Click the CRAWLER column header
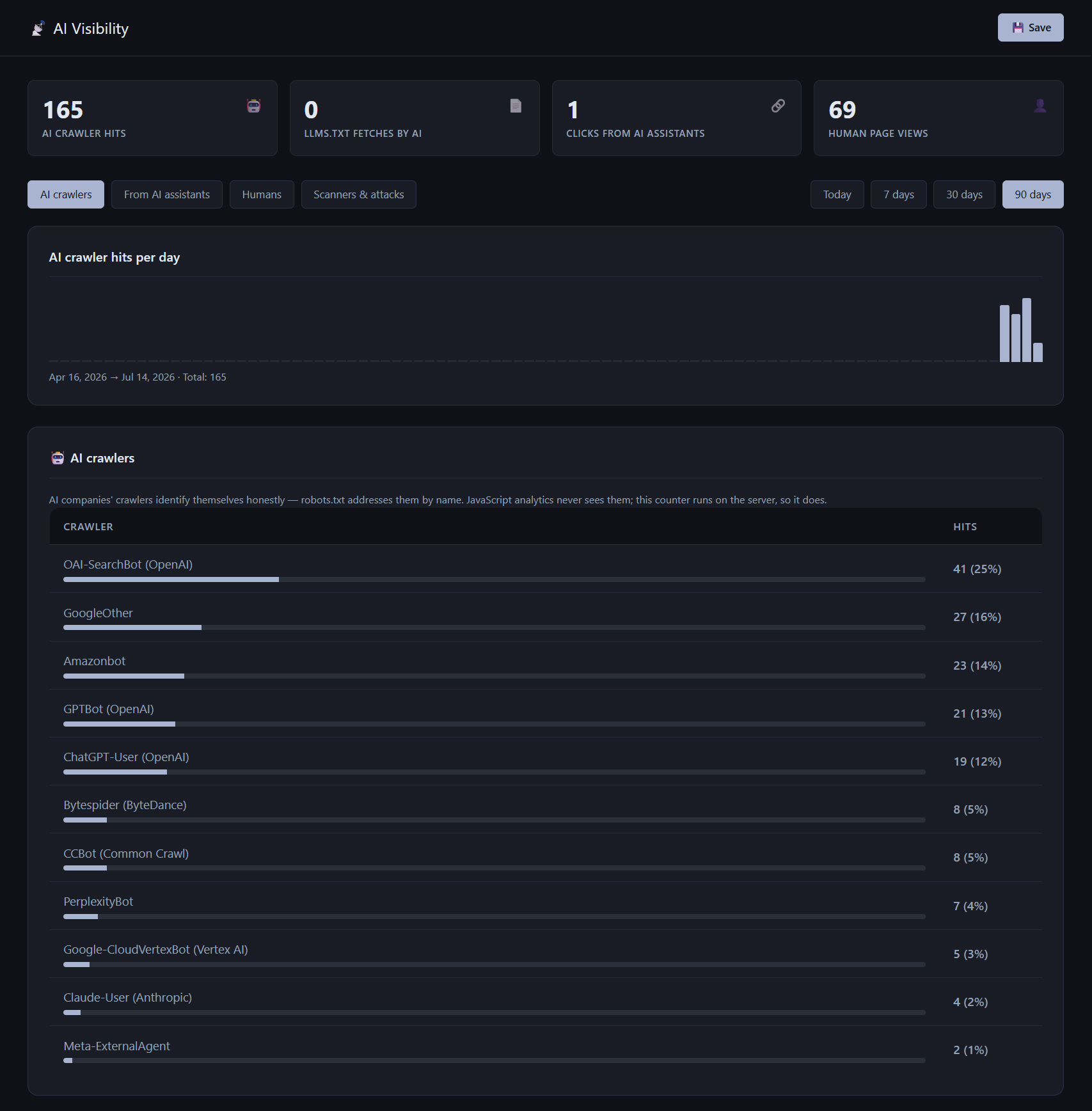This screenshot has width=1092, height=1111. click(x=88, y=527)
